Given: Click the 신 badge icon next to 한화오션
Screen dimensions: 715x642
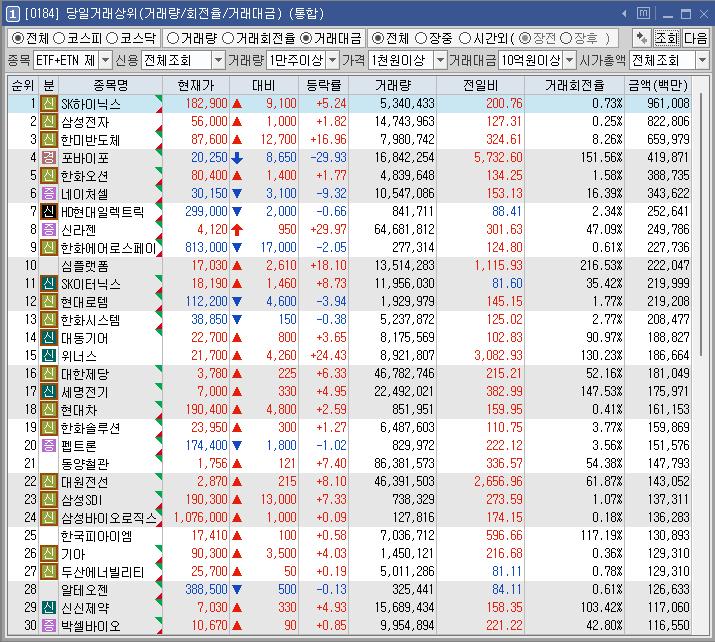Looking at the screenshot, I should click(x=48, y=176).
